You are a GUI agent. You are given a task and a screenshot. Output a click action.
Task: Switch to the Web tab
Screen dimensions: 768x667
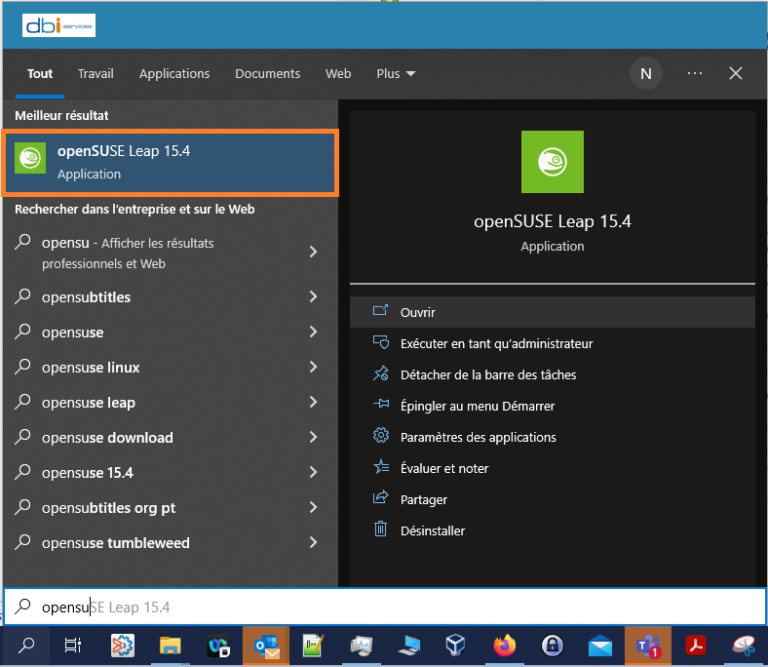pyautogui.click(x=338, y=73)
